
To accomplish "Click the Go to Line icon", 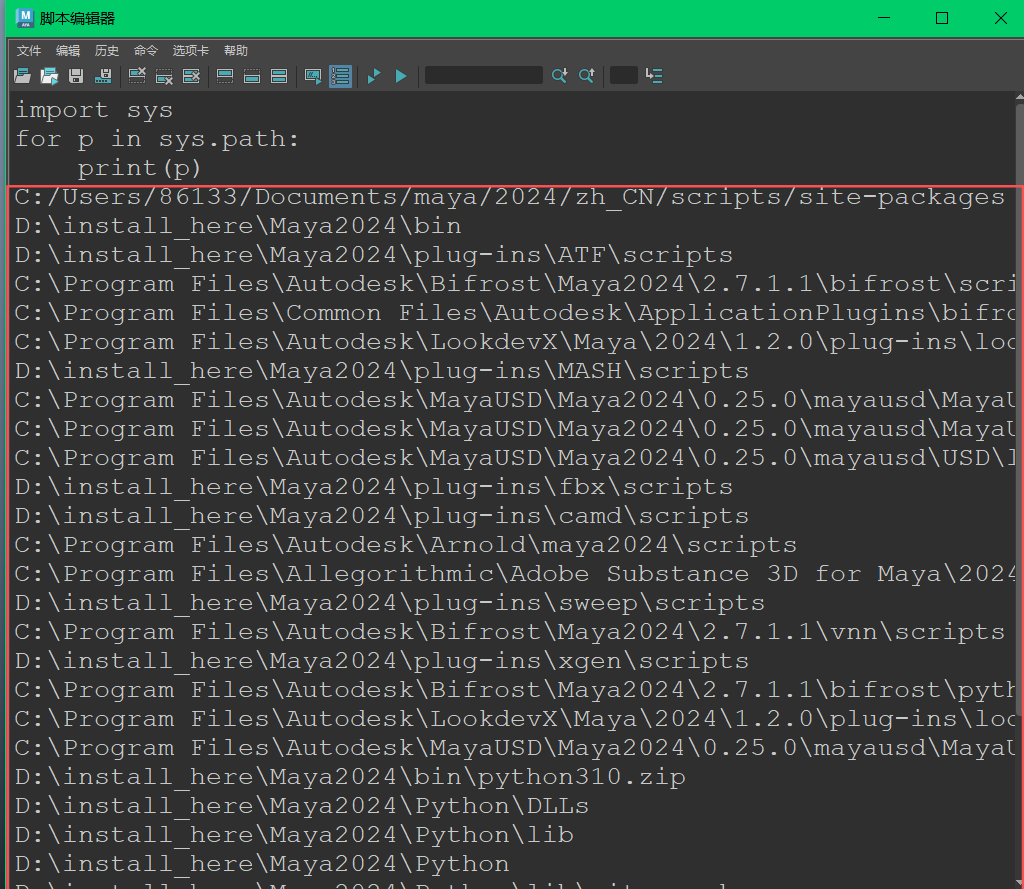I will click(654, 76).
